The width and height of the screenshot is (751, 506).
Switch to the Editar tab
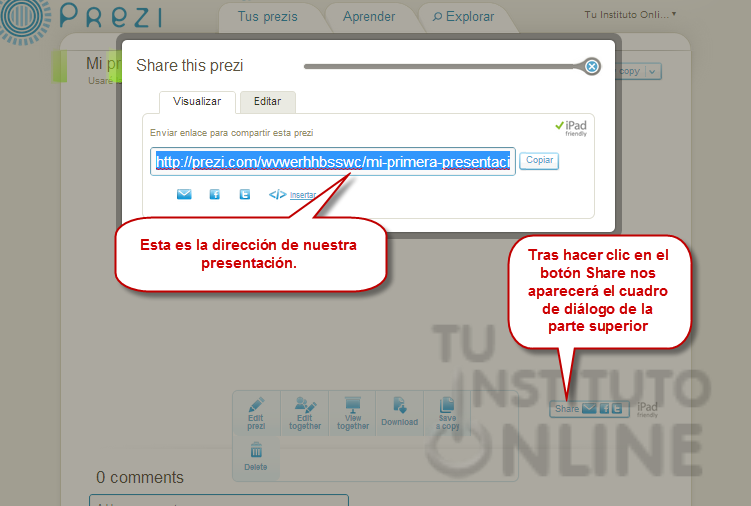pyautogui.click(x=267, y=102)
